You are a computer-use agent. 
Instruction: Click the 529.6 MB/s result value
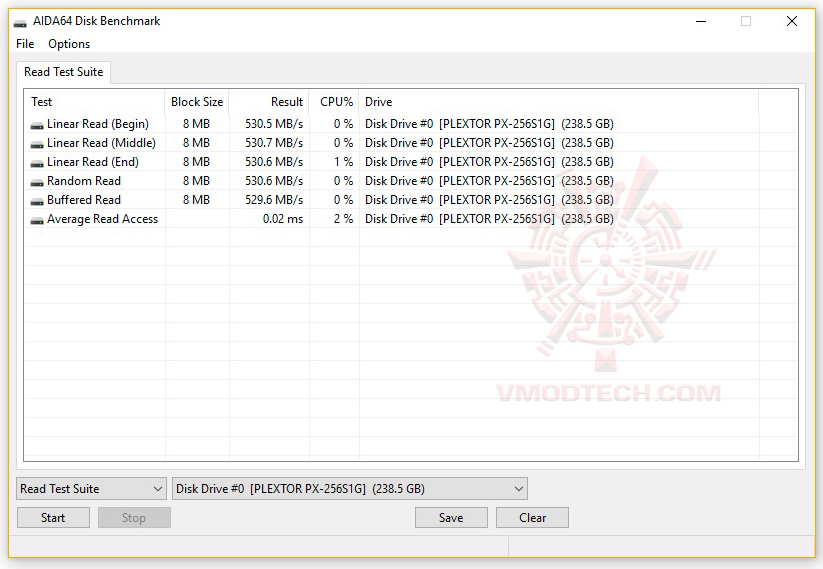[x=274, y=199]
